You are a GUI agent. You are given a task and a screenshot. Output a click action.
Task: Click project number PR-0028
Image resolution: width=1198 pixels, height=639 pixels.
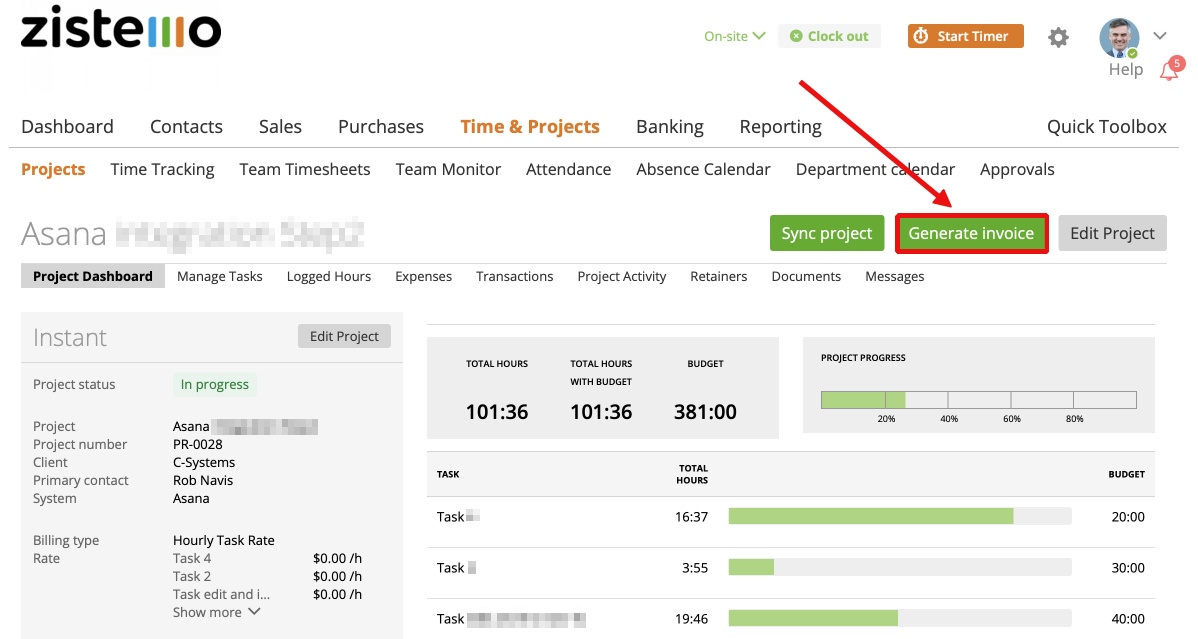198,445
